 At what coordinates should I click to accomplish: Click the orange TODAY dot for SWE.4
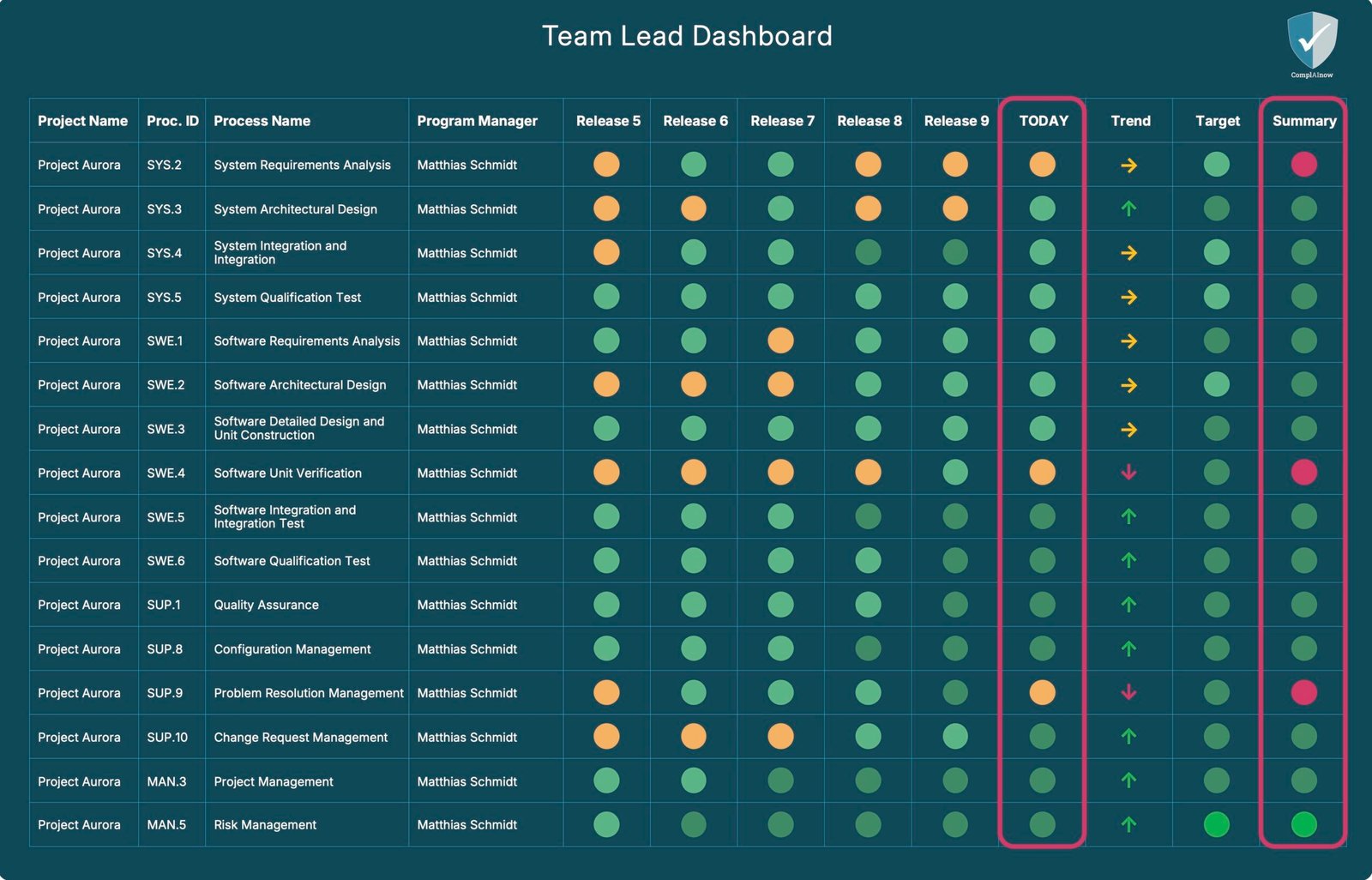tap(1042, 473)
